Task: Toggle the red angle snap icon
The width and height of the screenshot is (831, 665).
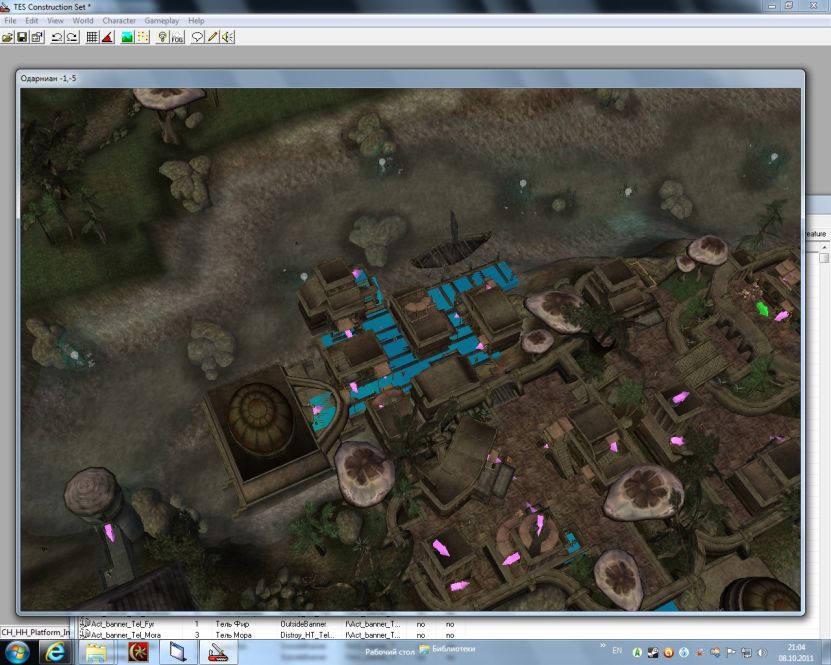Action: [x=108, y=37]
